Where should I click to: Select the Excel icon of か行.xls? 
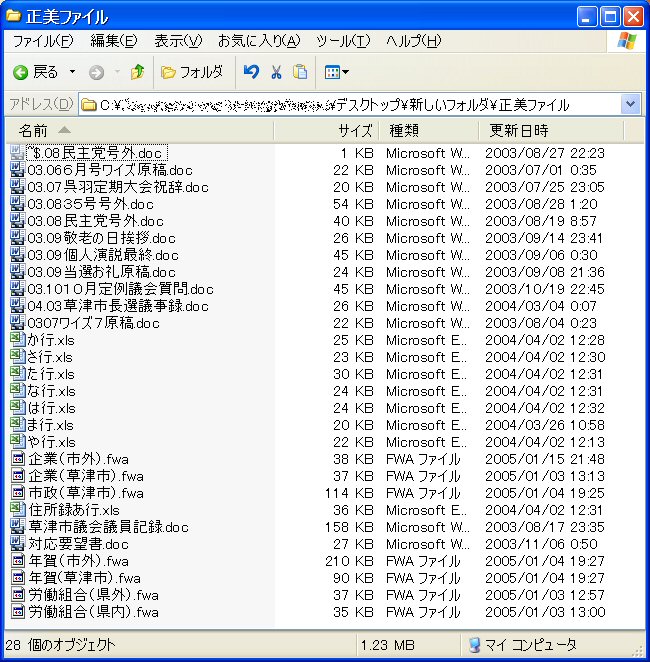tap(17, 340)
